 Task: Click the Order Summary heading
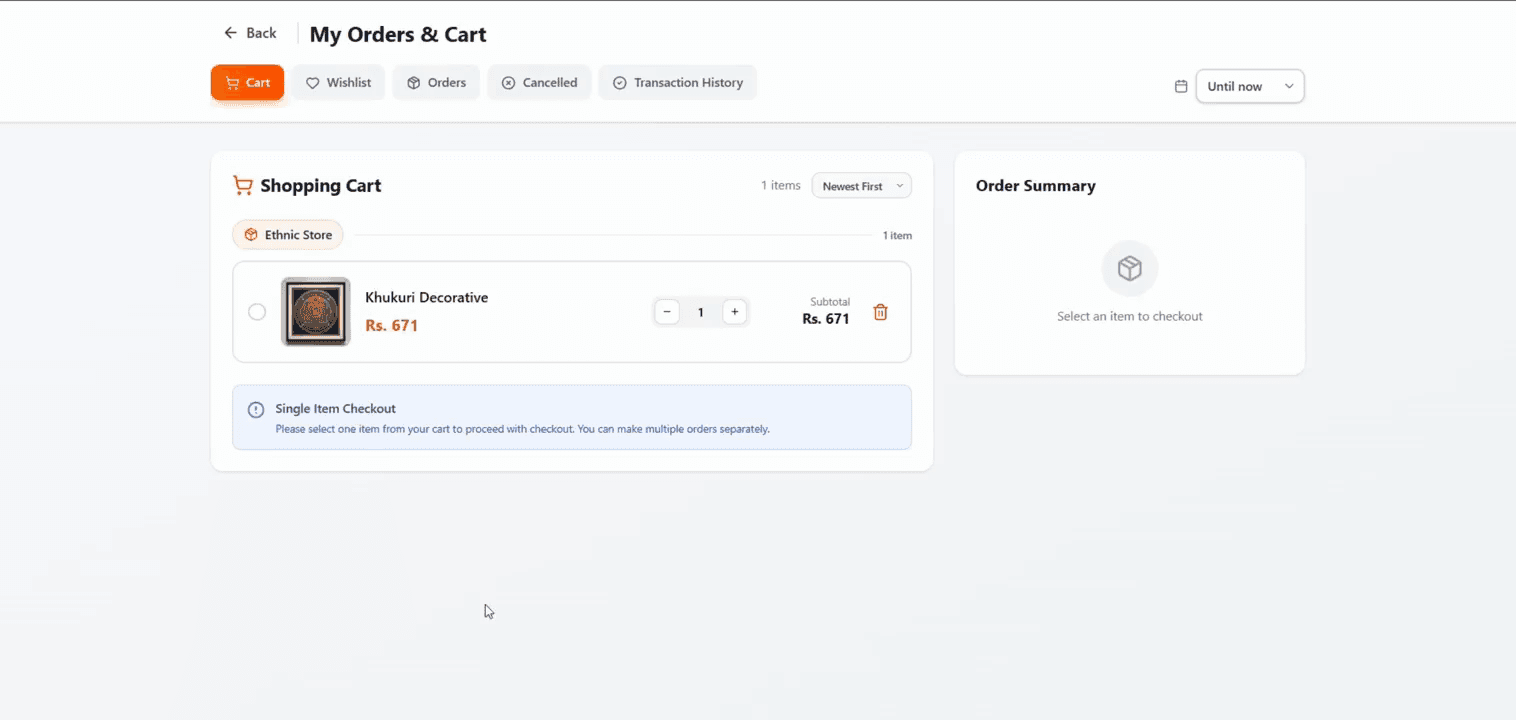point(1036,186)
